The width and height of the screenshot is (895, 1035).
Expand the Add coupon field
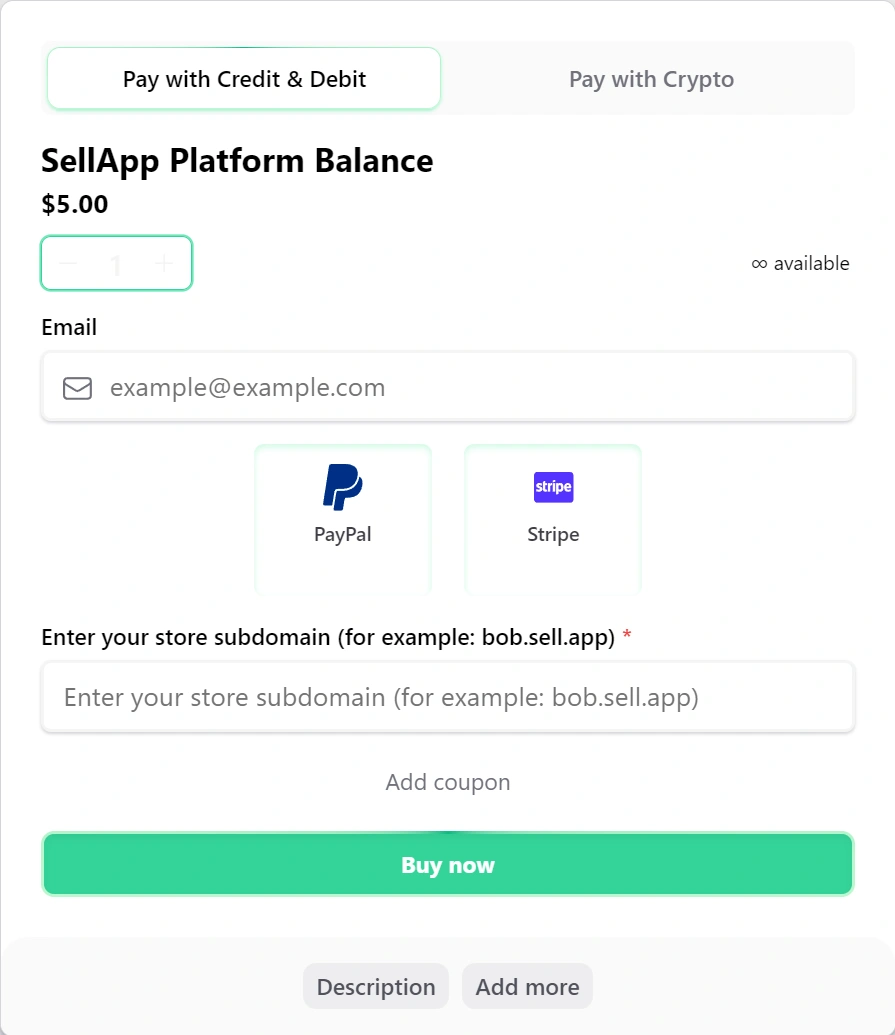[x=447, y=782]
